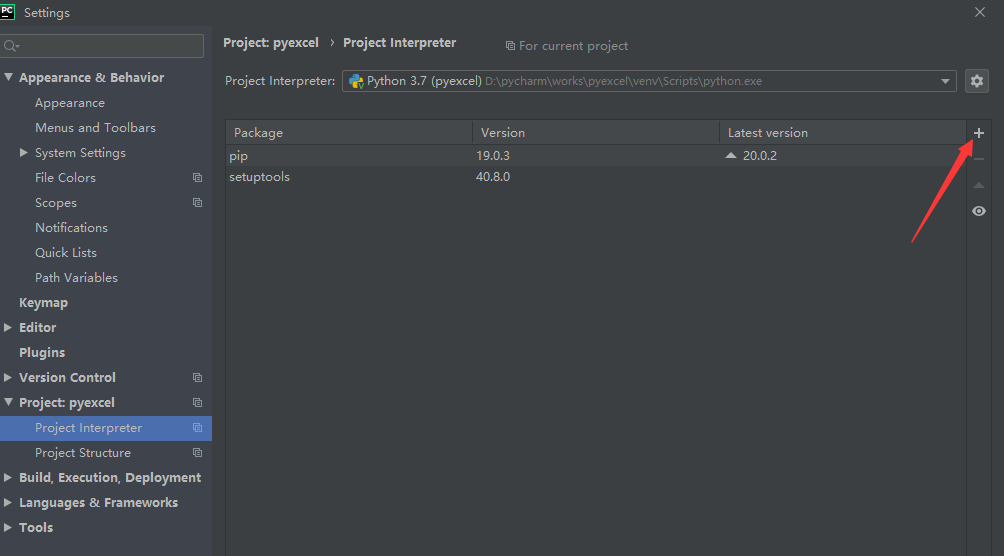Image resolution: width=1004 pixels, height=556 pixels.
Task: Open Scopes settings
Action: [x=56, y=203]
